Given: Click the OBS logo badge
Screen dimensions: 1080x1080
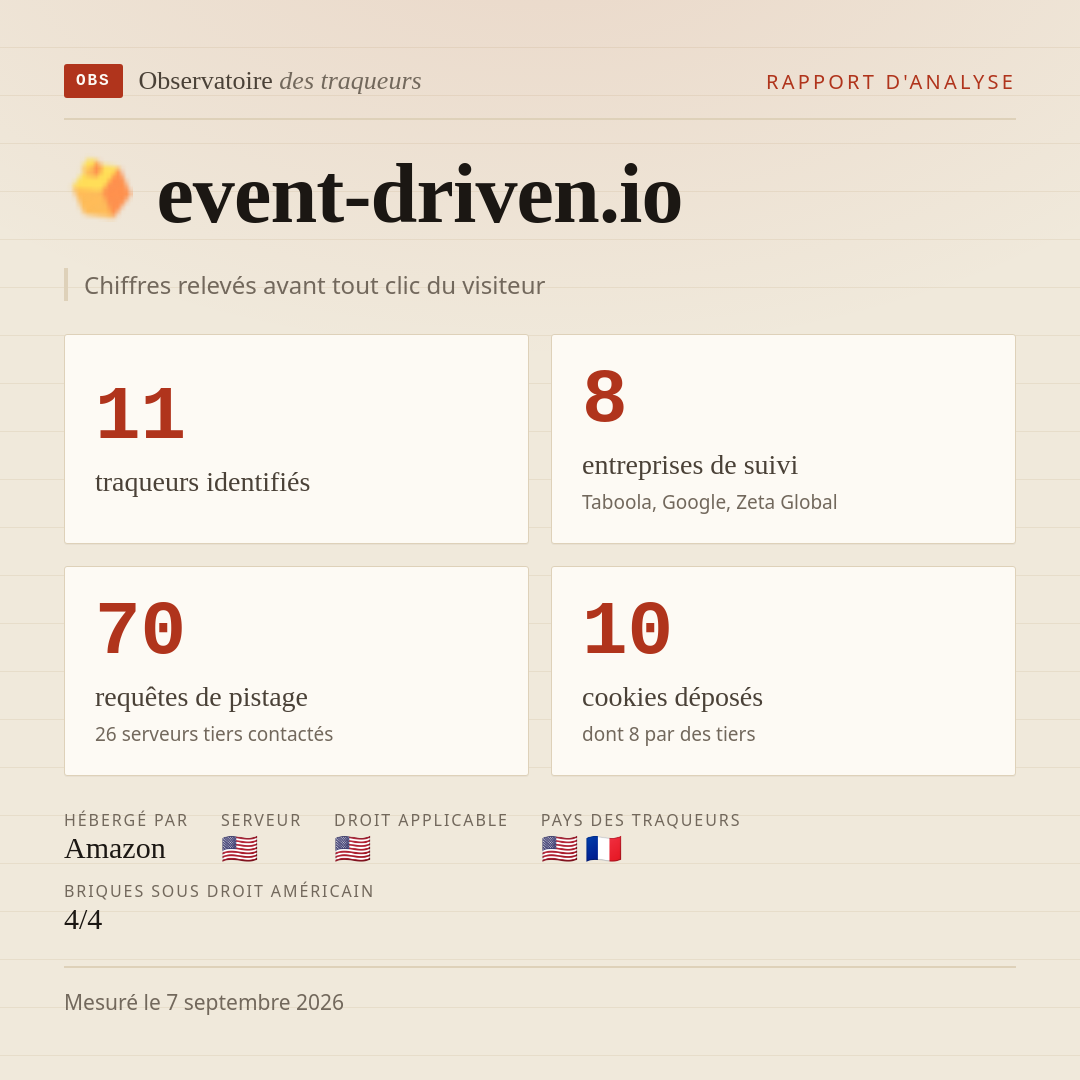Looking at the screenshot, I should tap(94, 81).
